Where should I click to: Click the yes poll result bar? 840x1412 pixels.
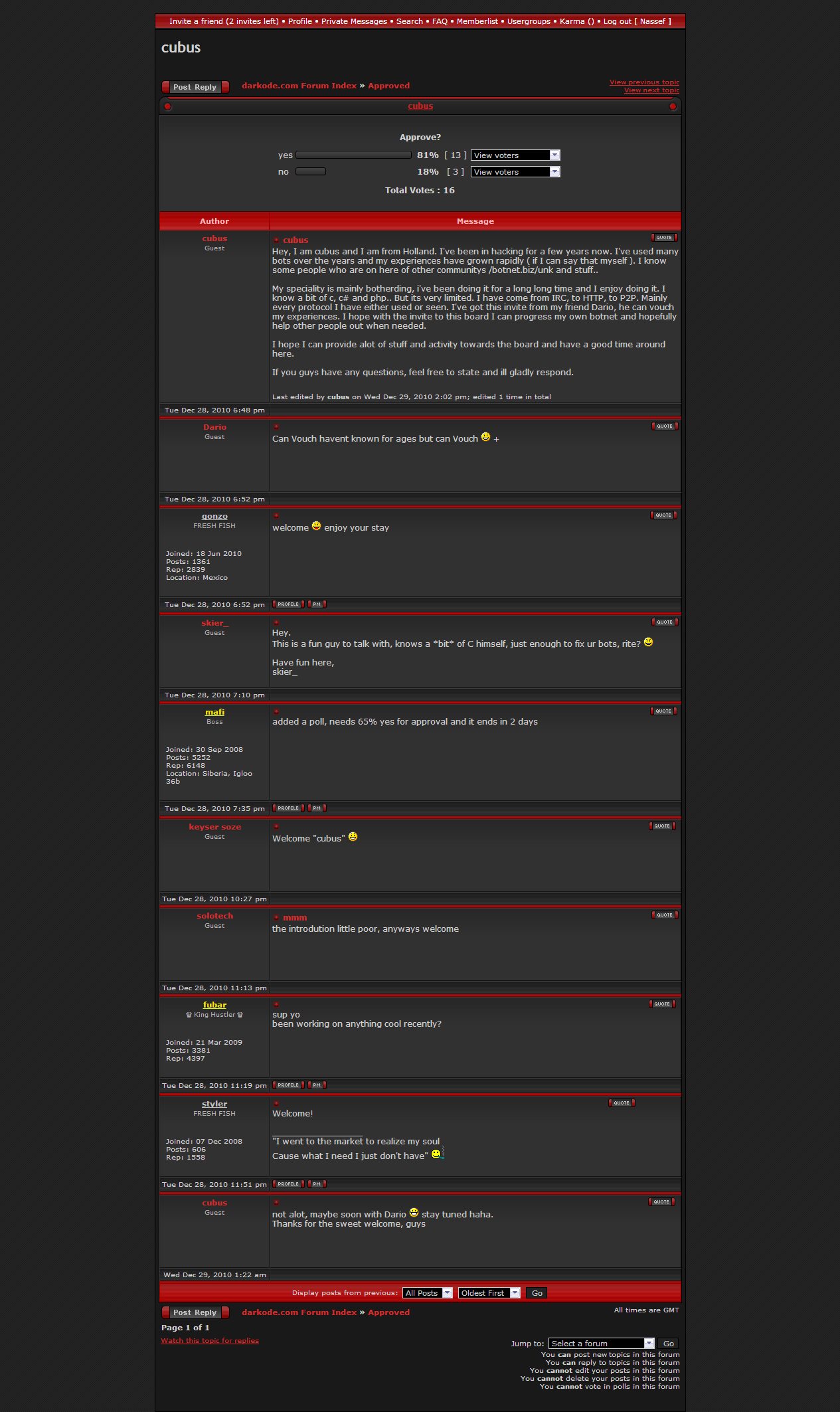pyautogui.click(x=353, y=155)
